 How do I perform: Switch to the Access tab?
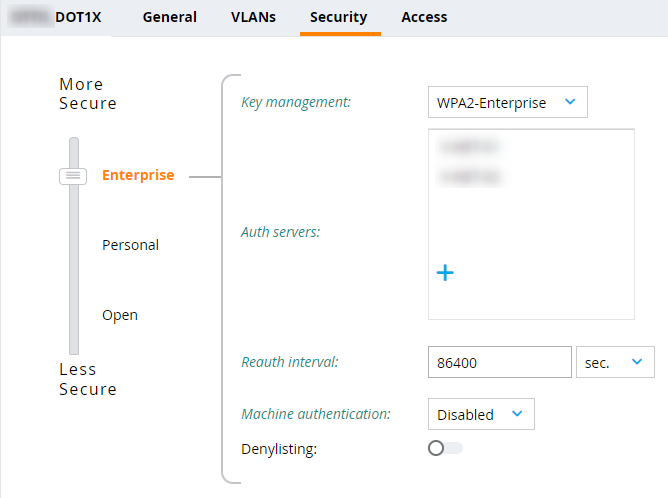(424, 17)
